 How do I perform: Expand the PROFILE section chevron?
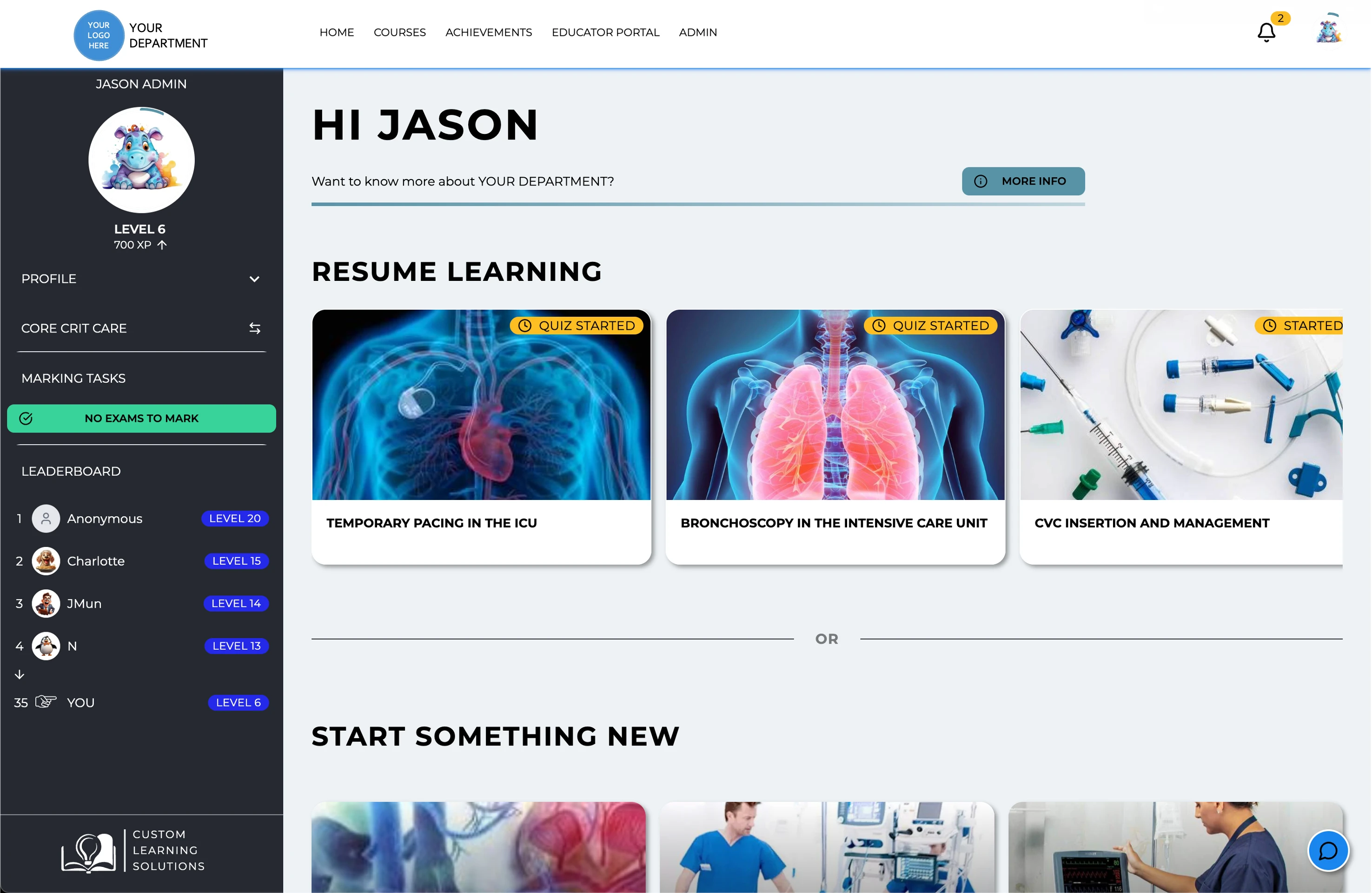(254, 279)
